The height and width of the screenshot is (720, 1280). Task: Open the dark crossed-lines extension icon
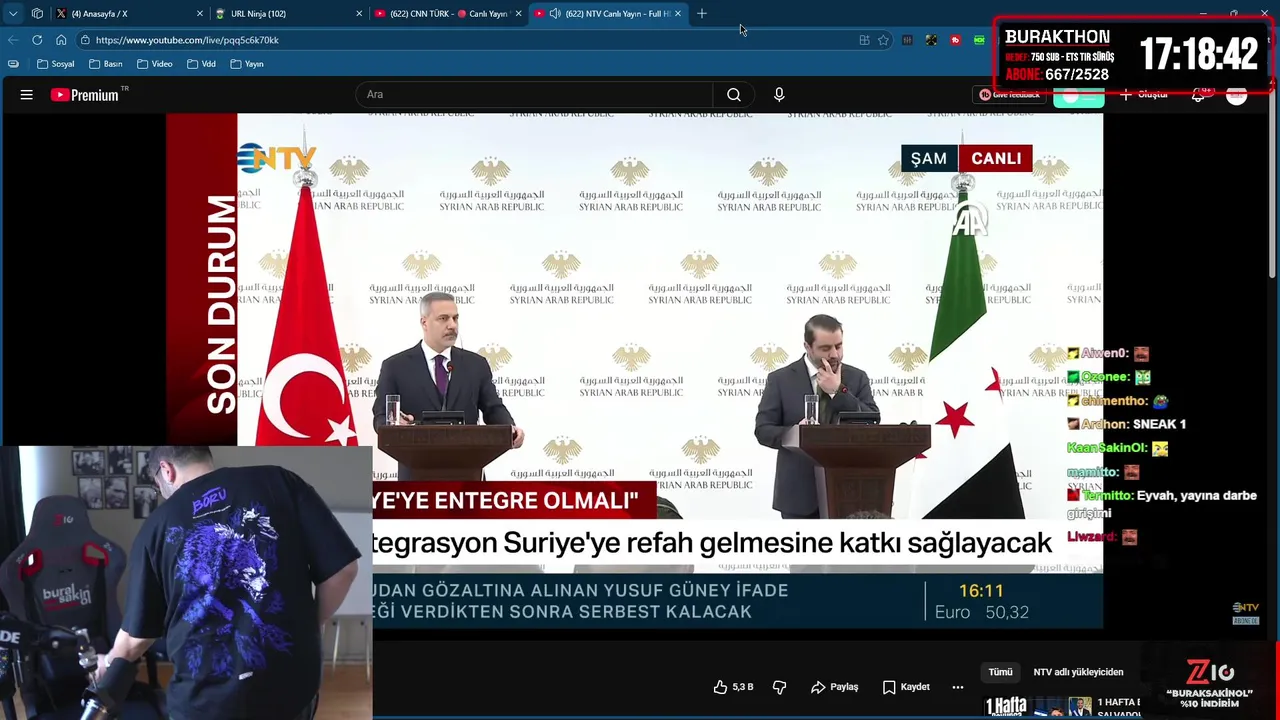point(931,40)
